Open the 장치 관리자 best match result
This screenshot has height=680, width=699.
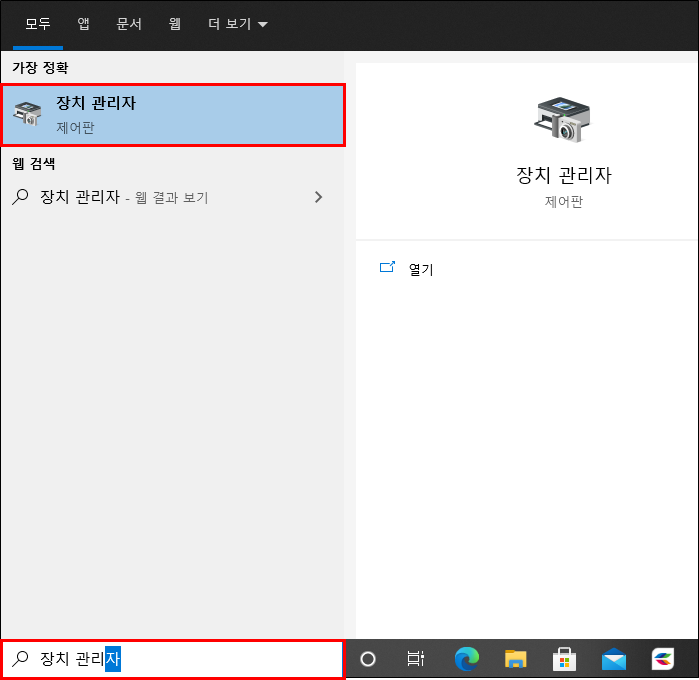(173, 115)
